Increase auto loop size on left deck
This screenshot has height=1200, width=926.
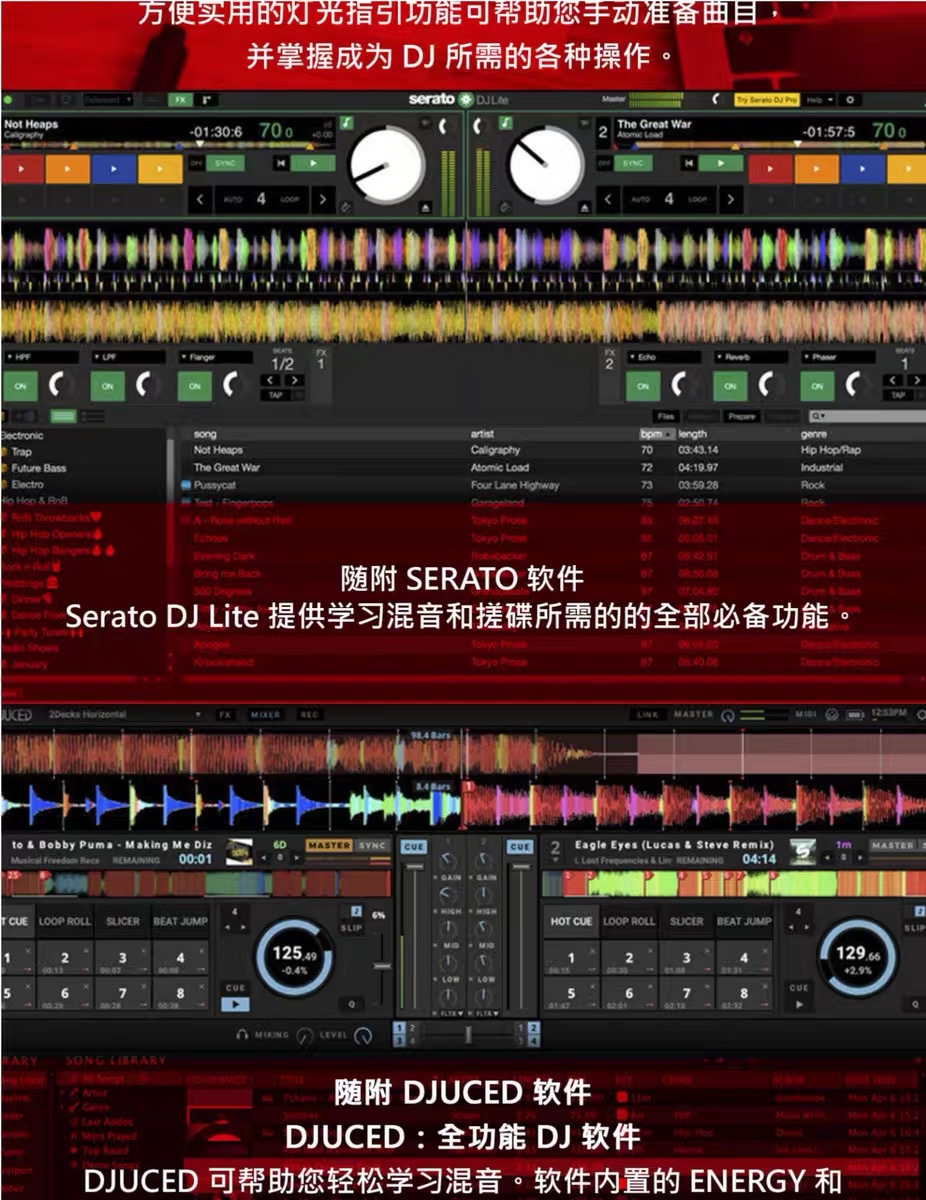[322, 200]
